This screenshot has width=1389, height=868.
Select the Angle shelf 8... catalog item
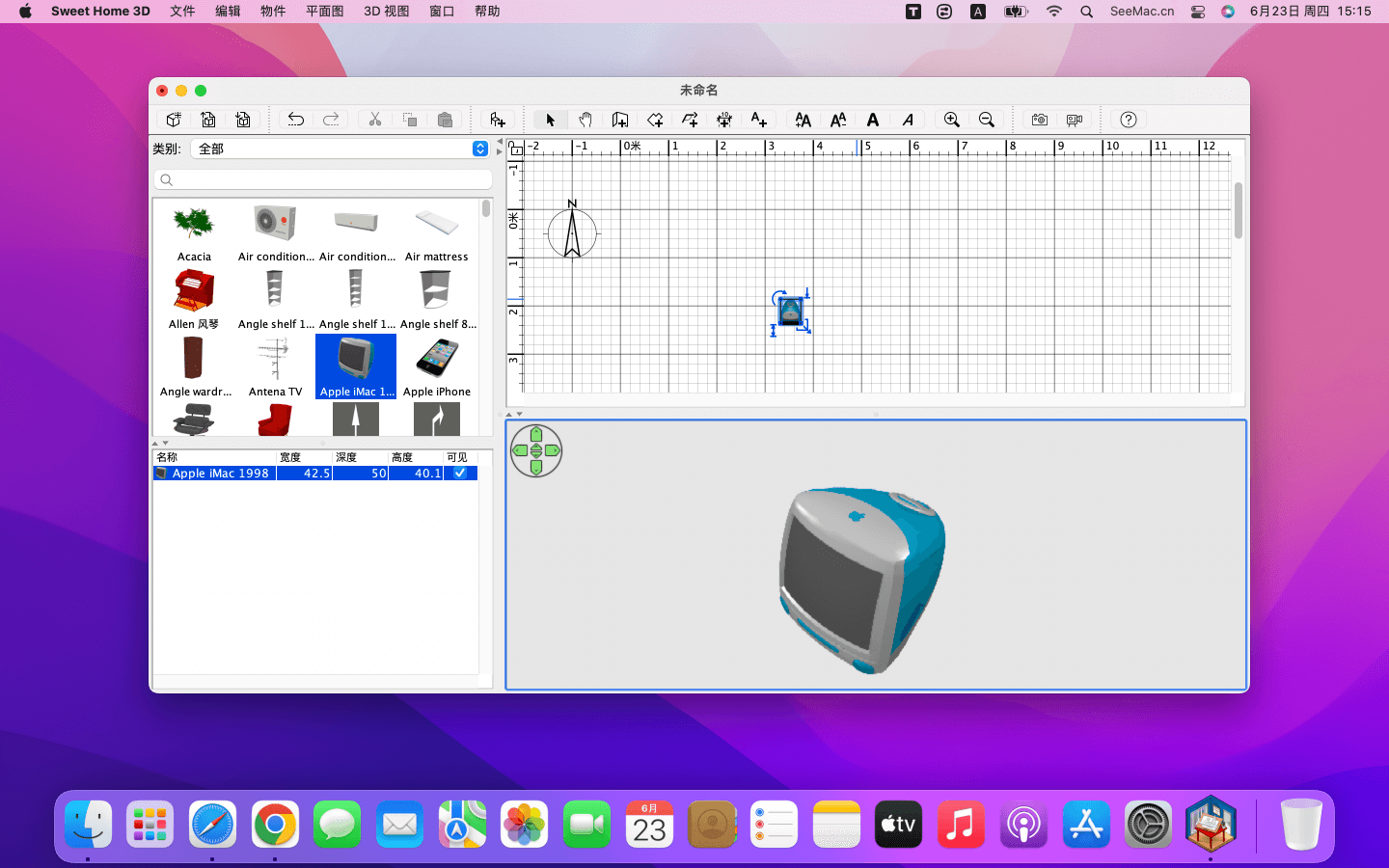click(437, 300)
